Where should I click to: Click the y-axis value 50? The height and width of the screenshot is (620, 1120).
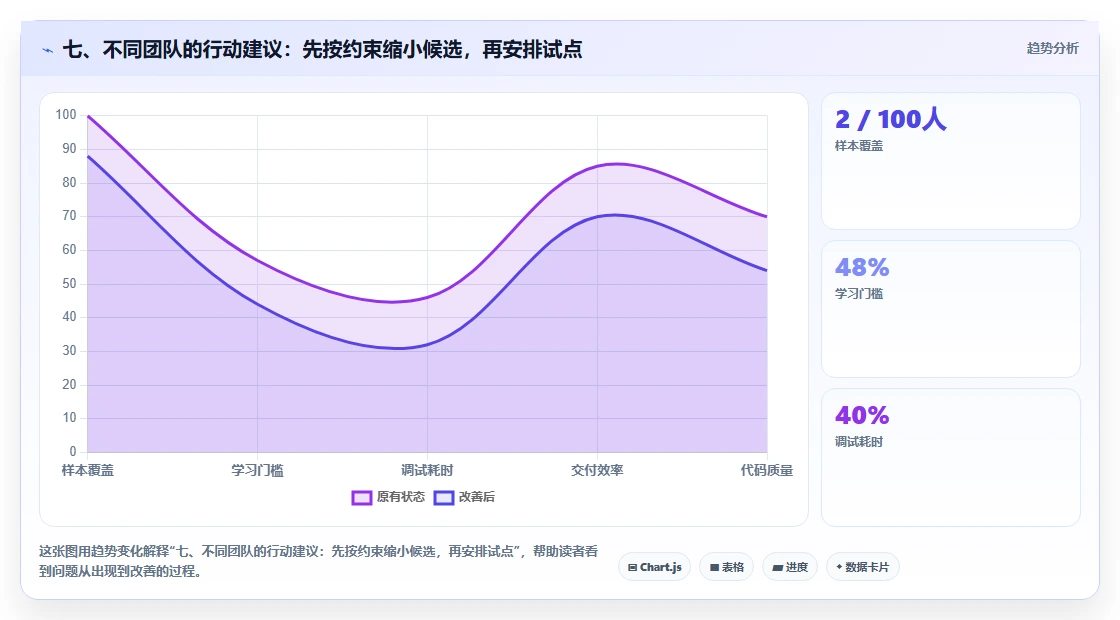click(x=69, y=284)
